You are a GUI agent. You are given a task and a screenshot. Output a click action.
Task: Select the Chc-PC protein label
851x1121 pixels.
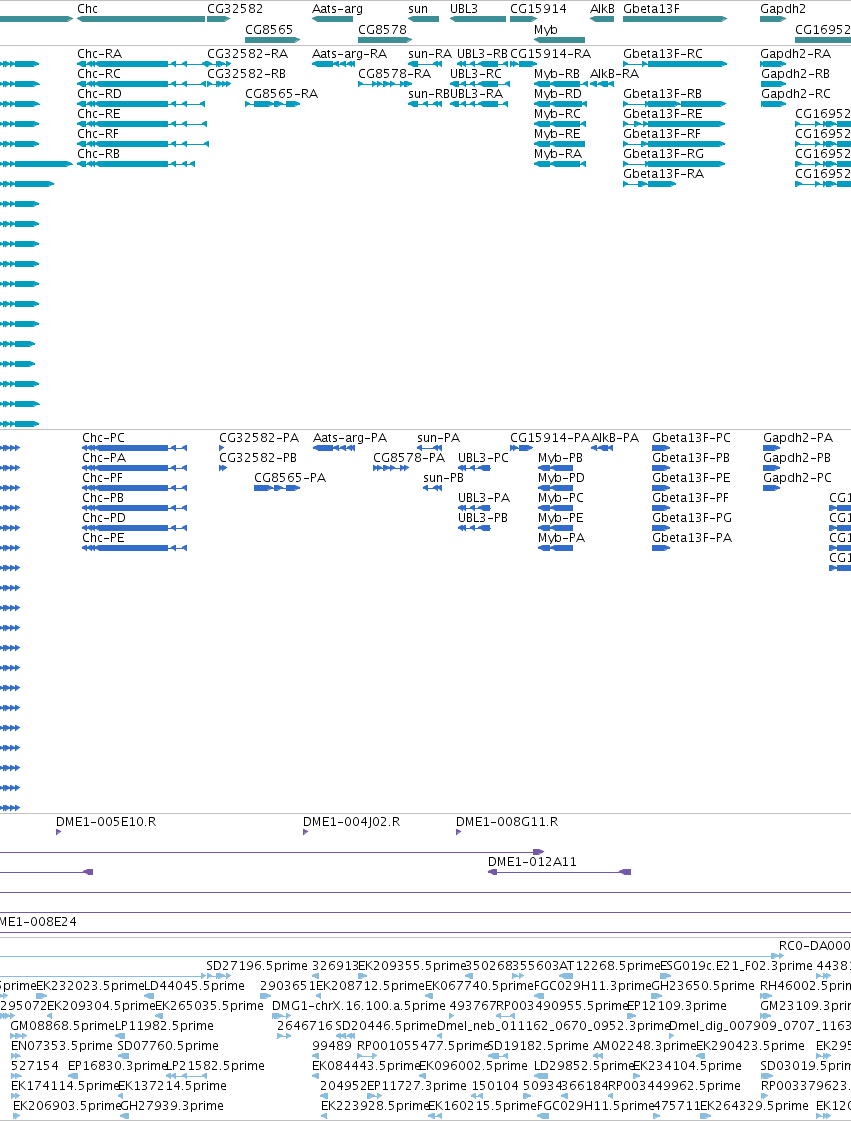[103, 438]
